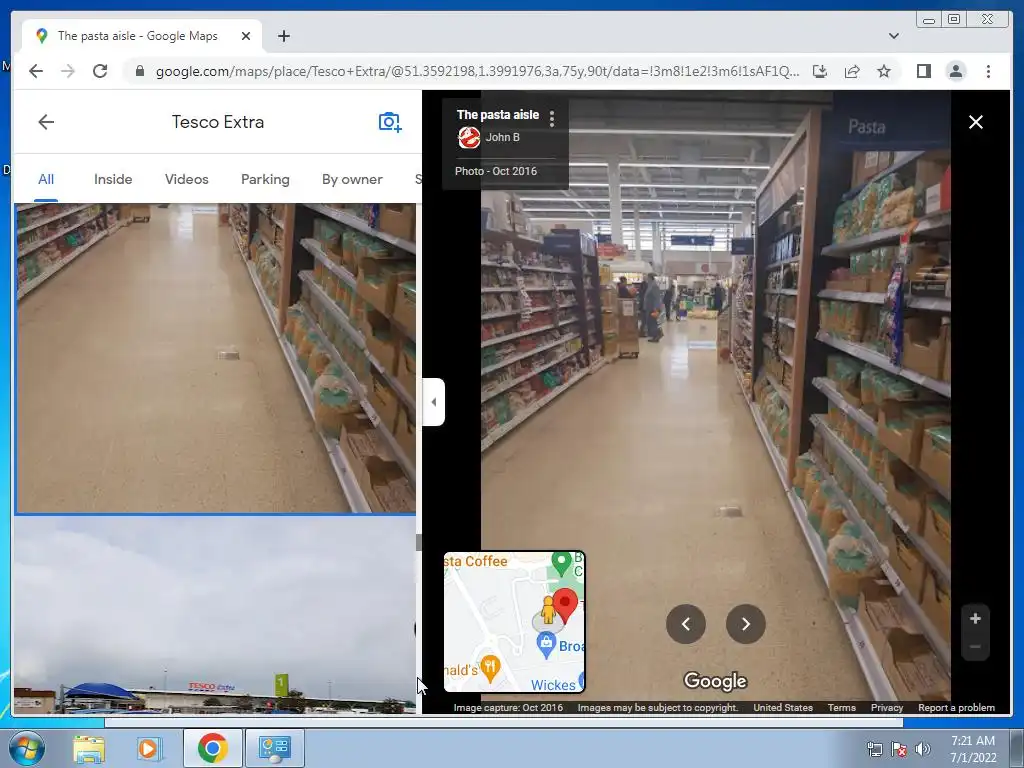This screenshot has width=1024, height=768.
Task: Select the pasta aisle thumbnail
Action: [215, 359]
